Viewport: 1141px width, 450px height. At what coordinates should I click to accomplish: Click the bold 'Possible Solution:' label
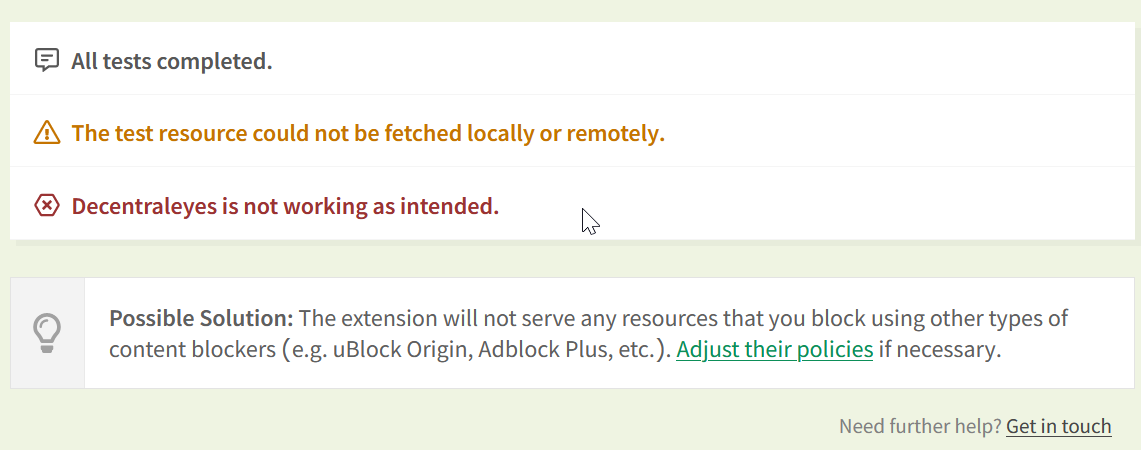click(x=201, y=319)
